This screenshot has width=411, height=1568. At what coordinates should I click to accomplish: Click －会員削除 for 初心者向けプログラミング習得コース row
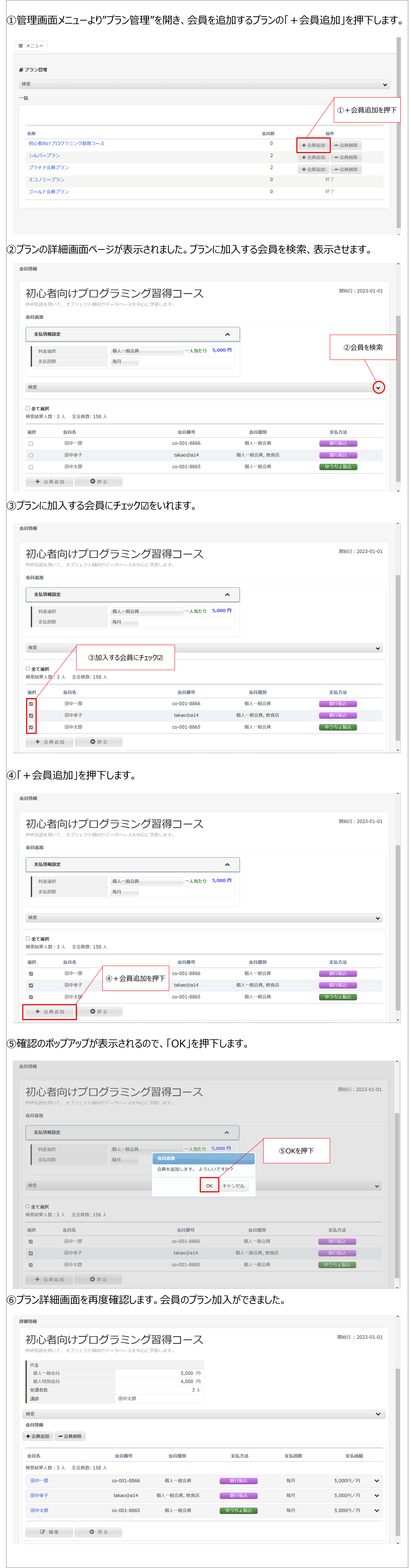point(346,145)
